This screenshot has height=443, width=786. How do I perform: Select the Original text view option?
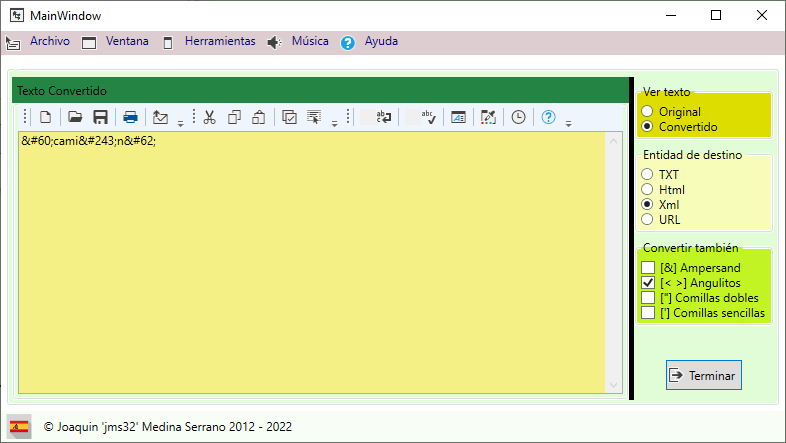pyautogui.click(x=648, y=112)
